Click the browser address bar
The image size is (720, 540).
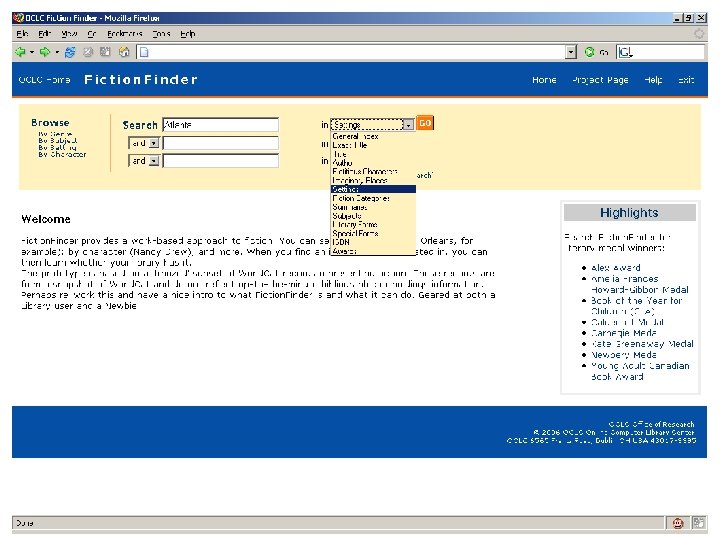(x=352, y=52)
